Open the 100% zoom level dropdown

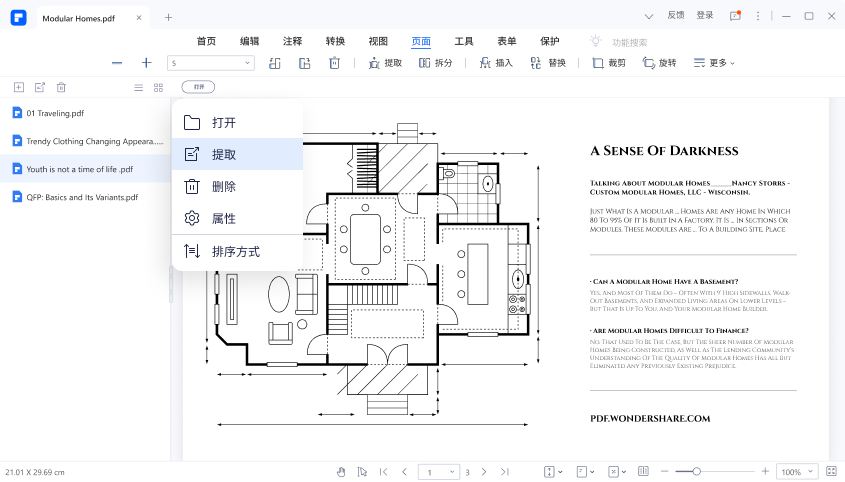click(x=797, y=471)
